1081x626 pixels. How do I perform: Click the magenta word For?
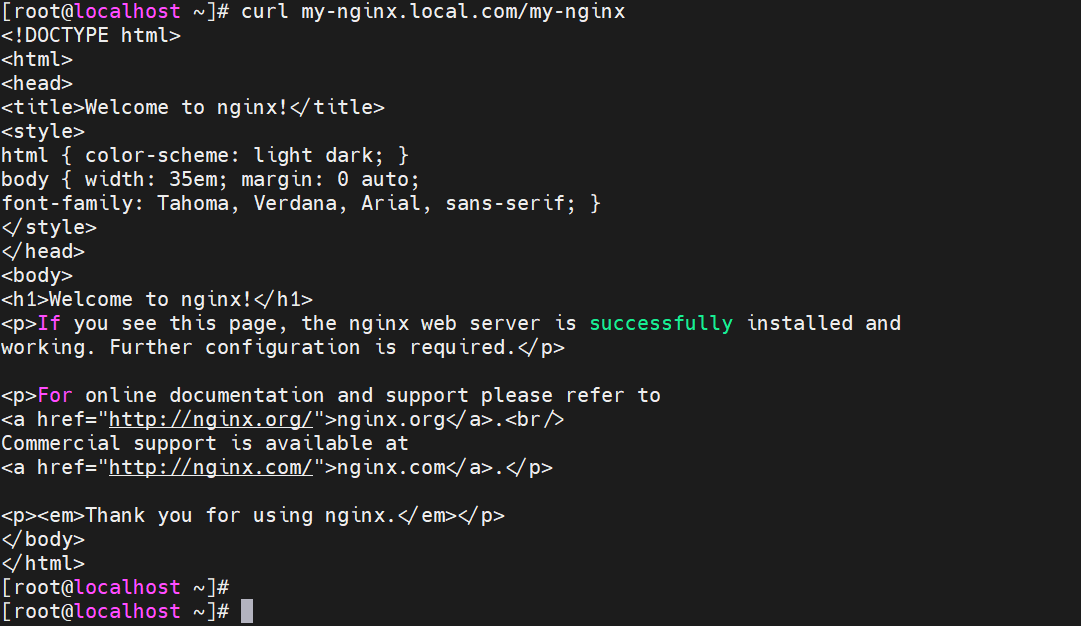(54, 395)
